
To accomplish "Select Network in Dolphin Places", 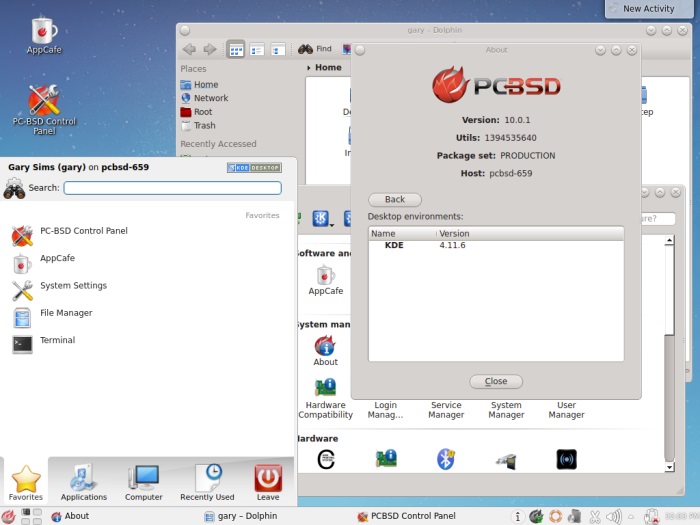I will [204, 98].
